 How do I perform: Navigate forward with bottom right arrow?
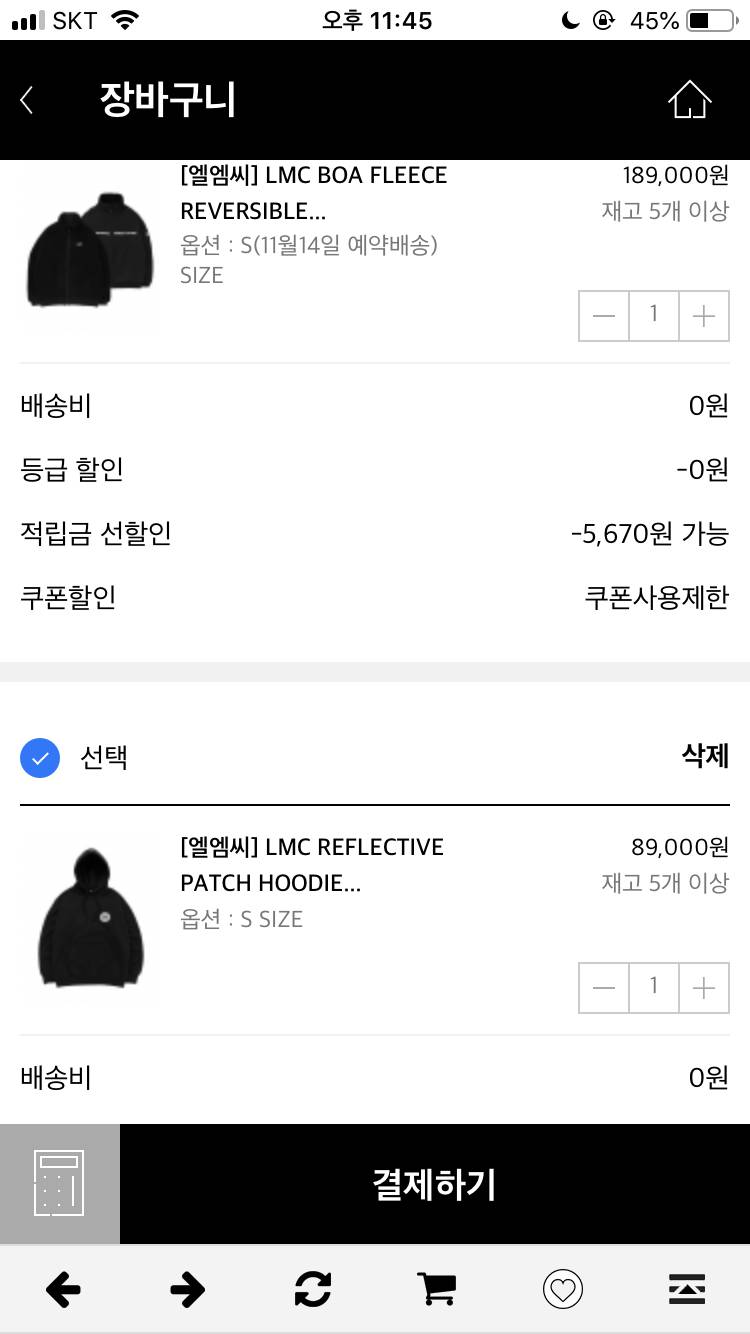coord(187,1290)
